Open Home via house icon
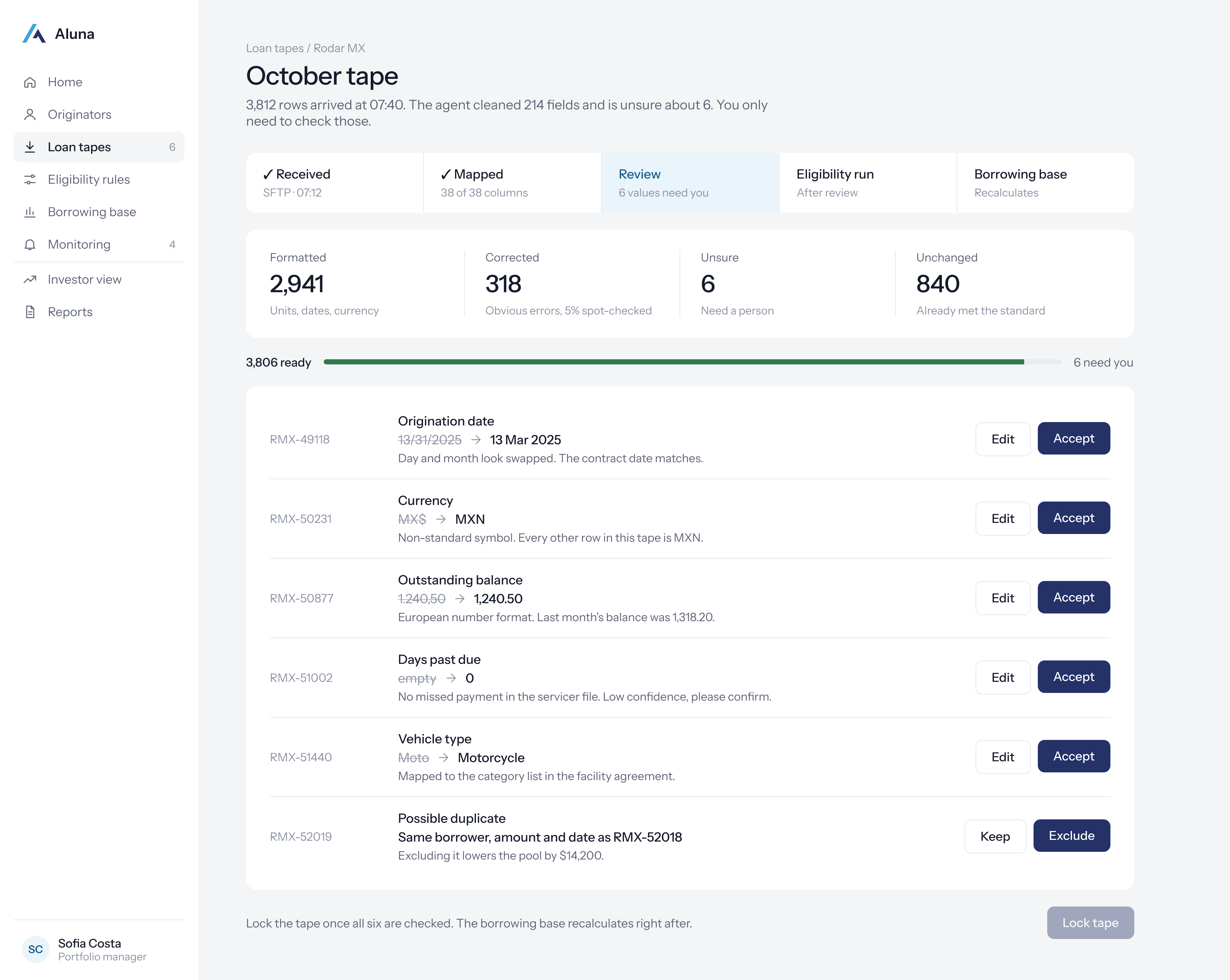Image resolution: width=1230 pixels, height=980 pixels. (x=30, y=82)
